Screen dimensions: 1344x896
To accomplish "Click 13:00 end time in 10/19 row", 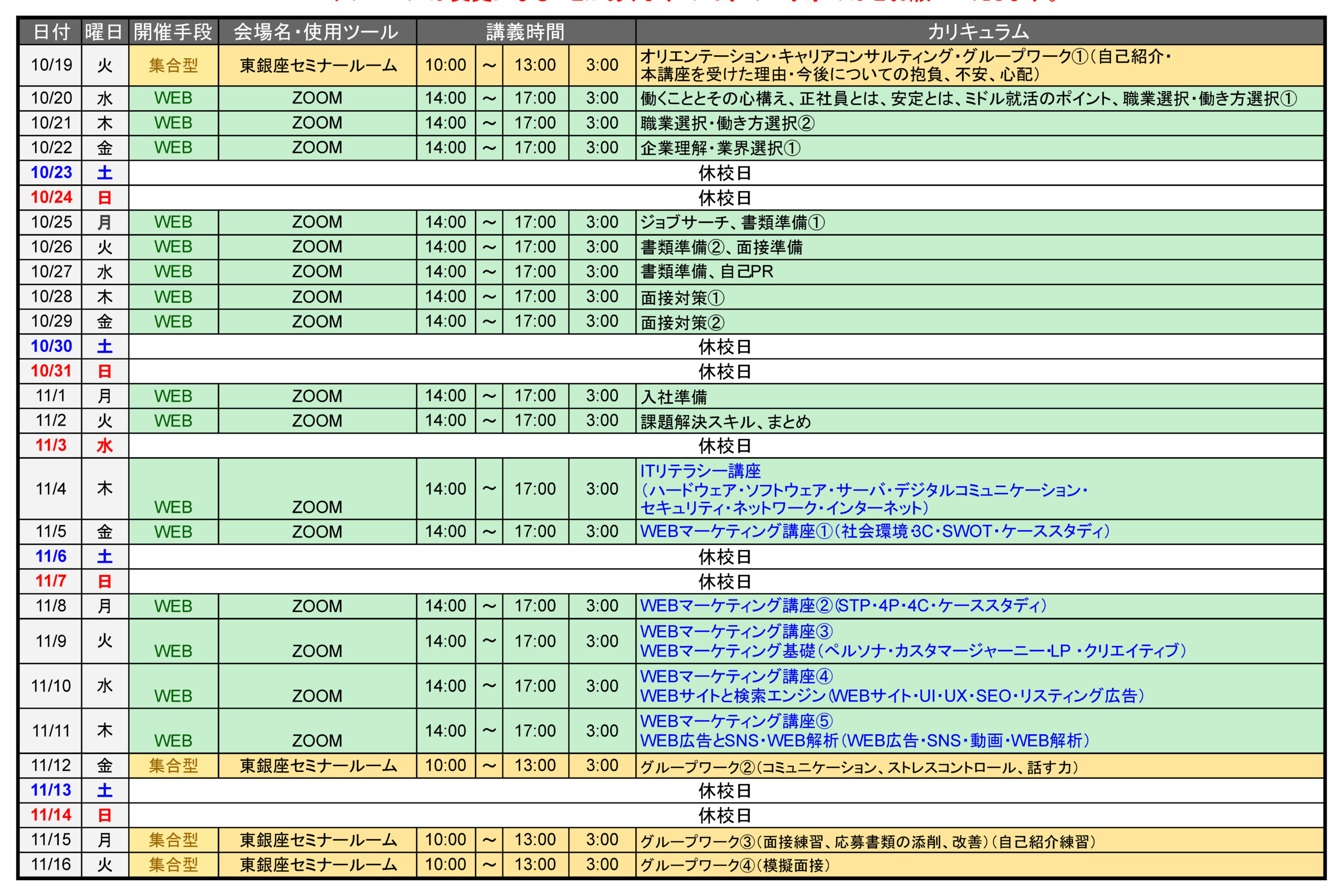I will (535, 65).
